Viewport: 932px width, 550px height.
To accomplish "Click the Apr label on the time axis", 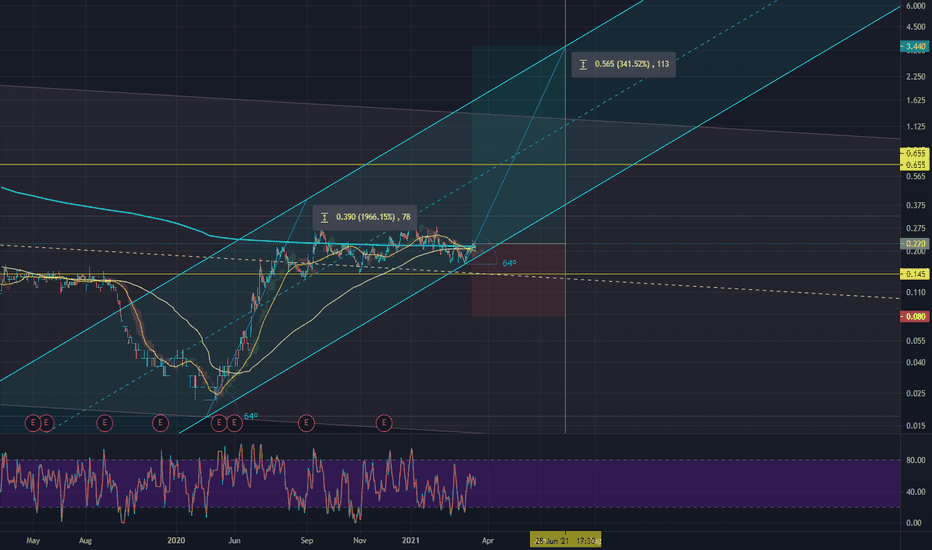I will click(488, 540).
